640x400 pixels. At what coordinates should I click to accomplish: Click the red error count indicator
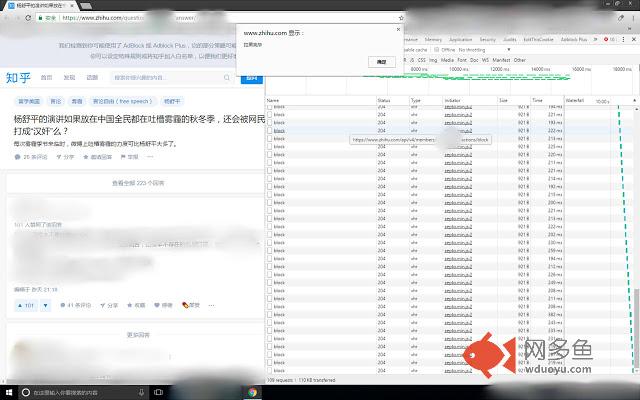coord(610,40)
